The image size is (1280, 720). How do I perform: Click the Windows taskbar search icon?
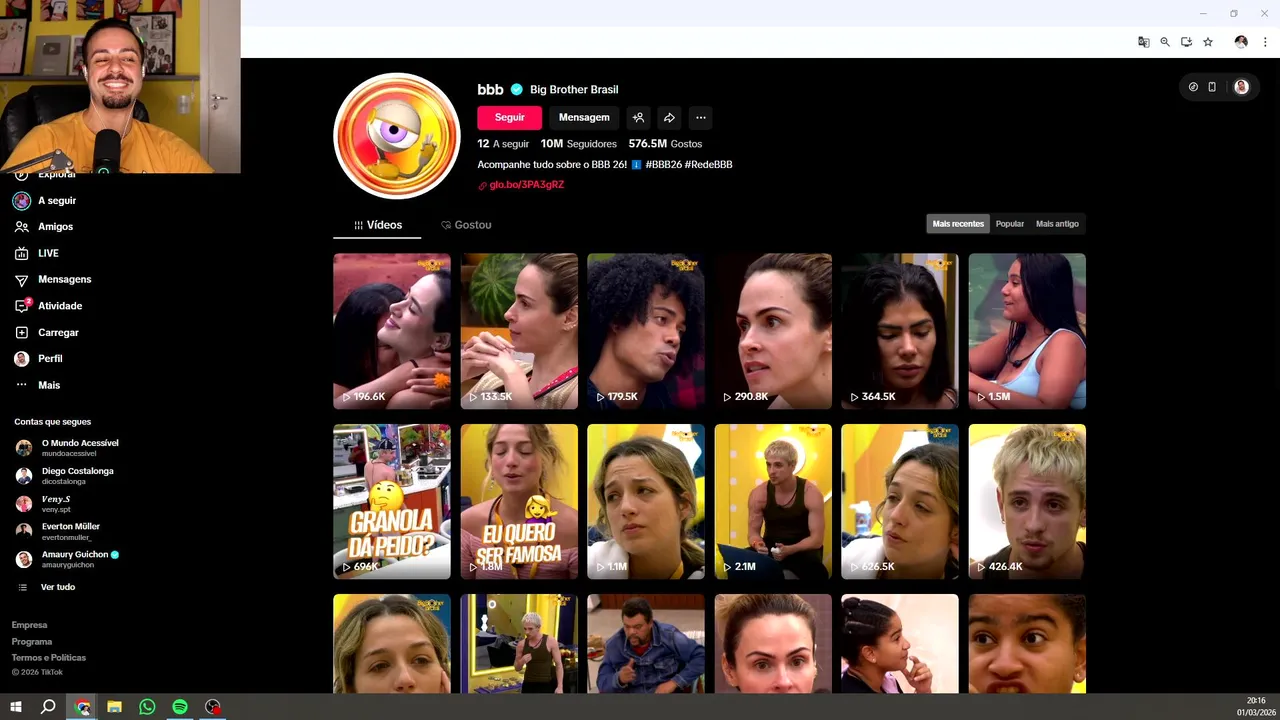point(48,707)
